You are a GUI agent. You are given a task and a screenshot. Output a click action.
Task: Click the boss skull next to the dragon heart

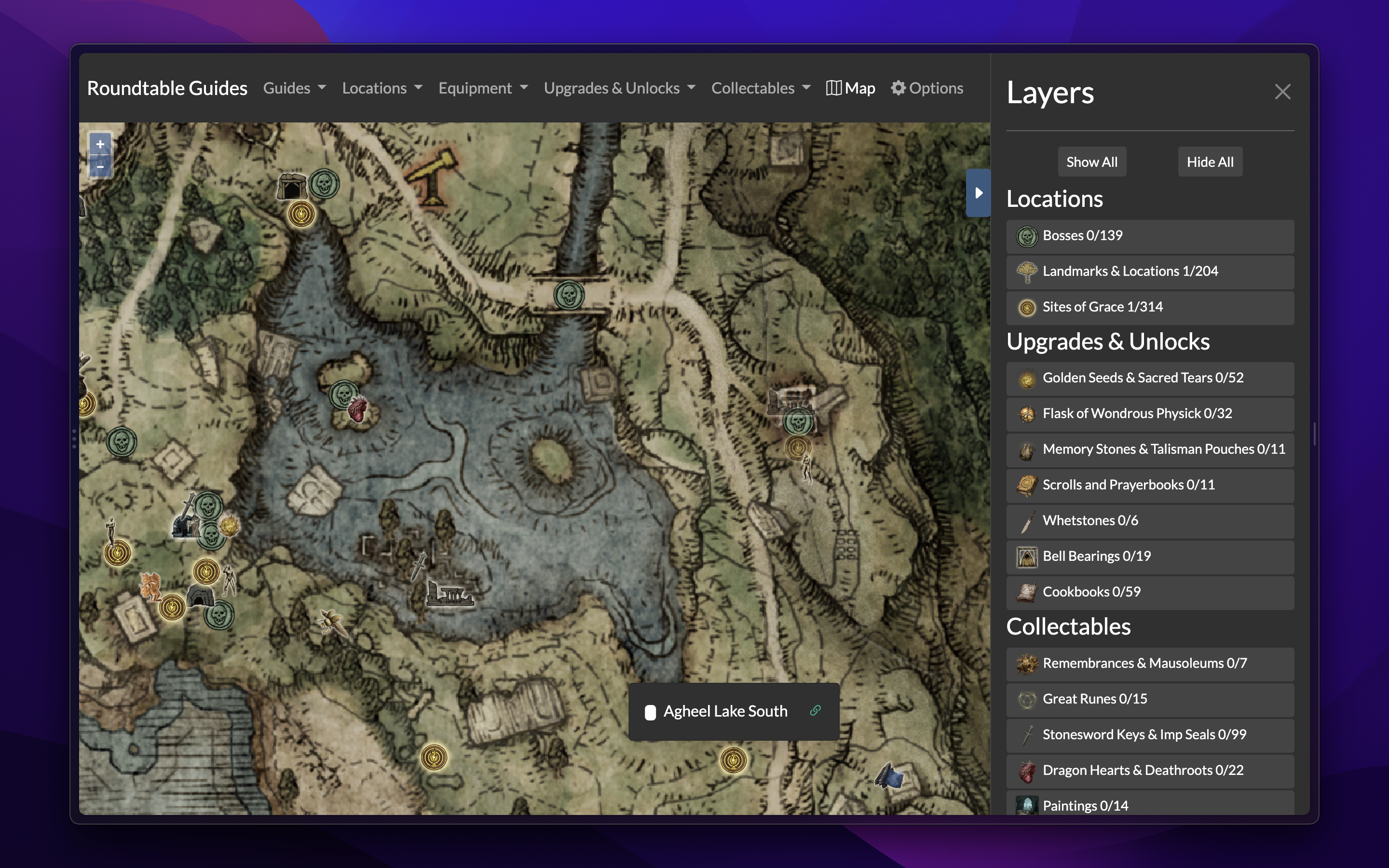[344, 395]
